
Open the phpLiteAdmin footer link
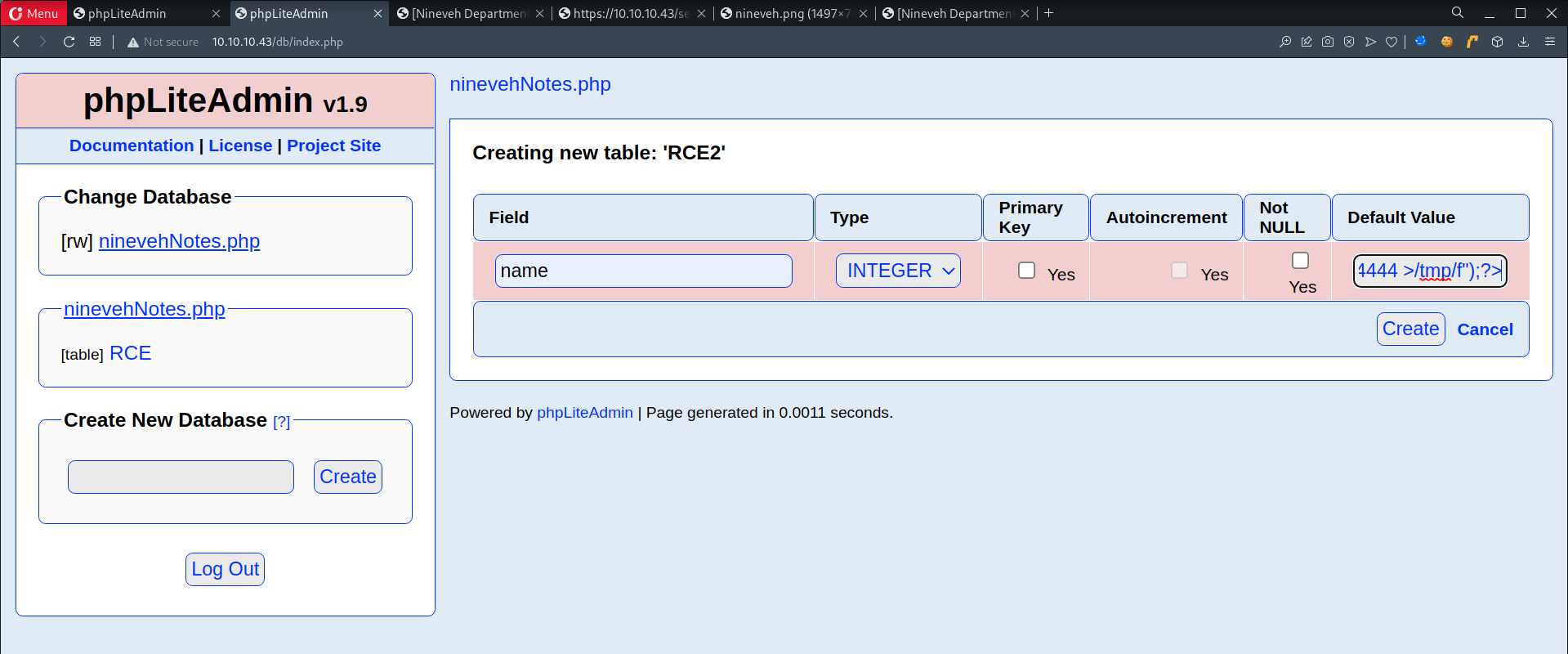point(585,413)
